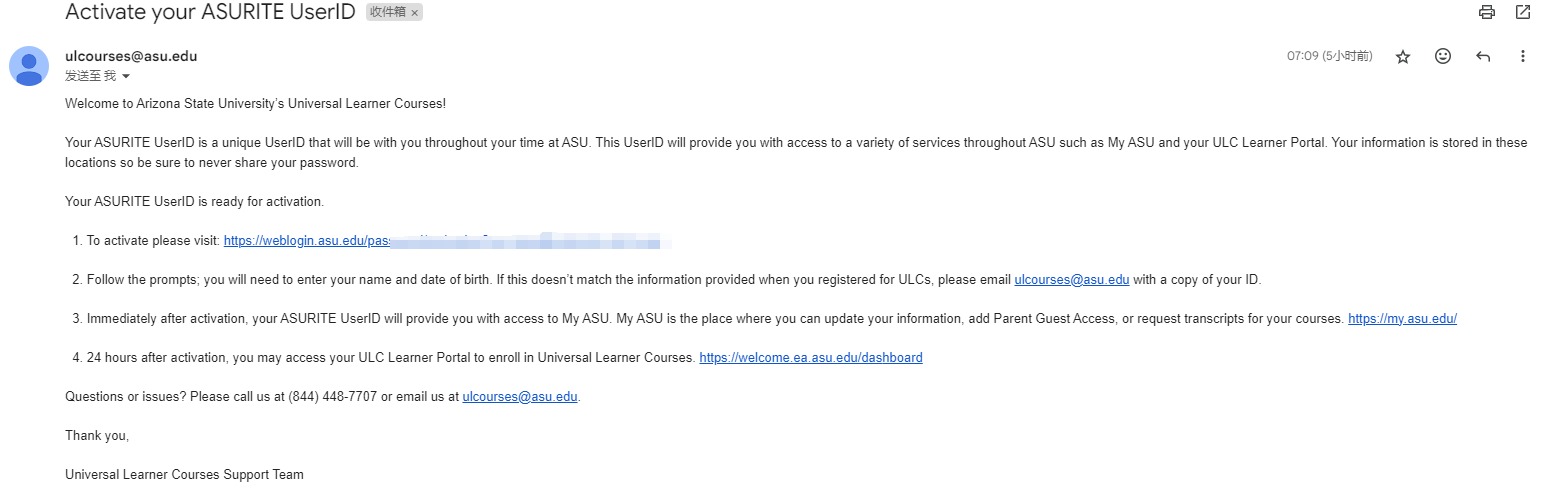Click the sender name ulcourses@asu.edu in the header
Screen dimensions: 1551x499
[131, 56]
